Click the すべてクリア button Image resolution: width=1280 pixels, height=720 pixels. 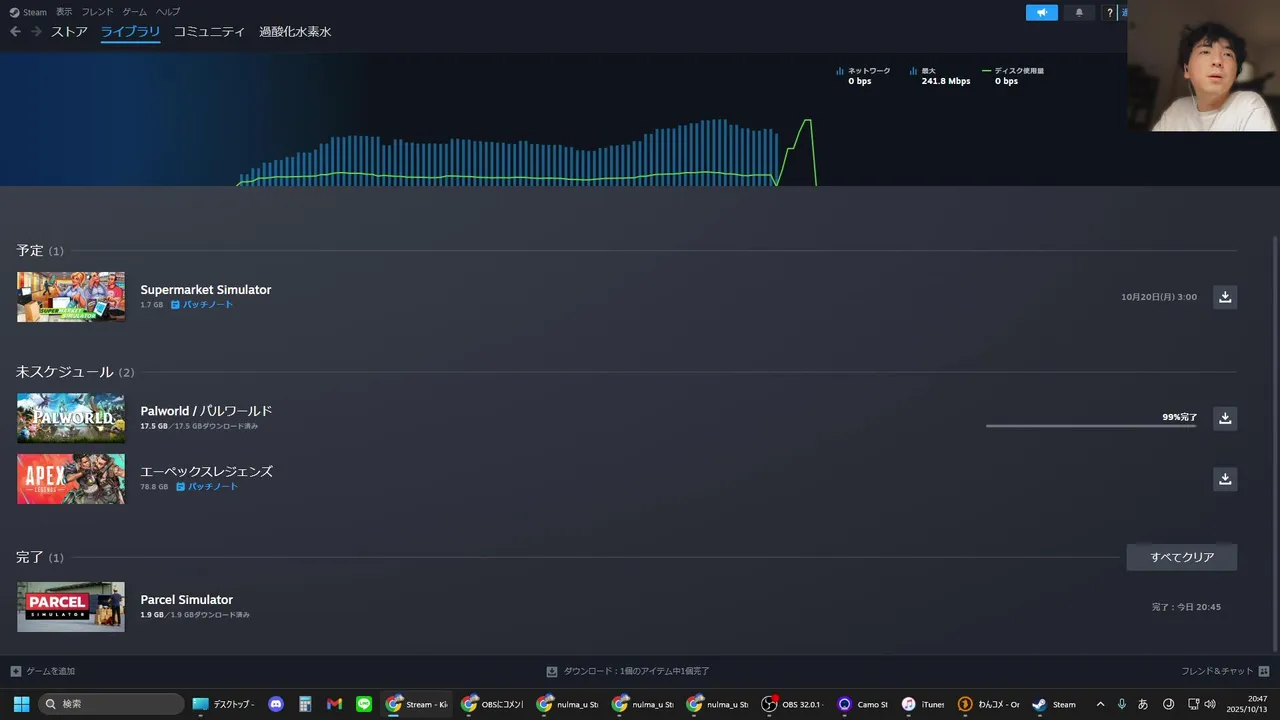click(1182, 557)
